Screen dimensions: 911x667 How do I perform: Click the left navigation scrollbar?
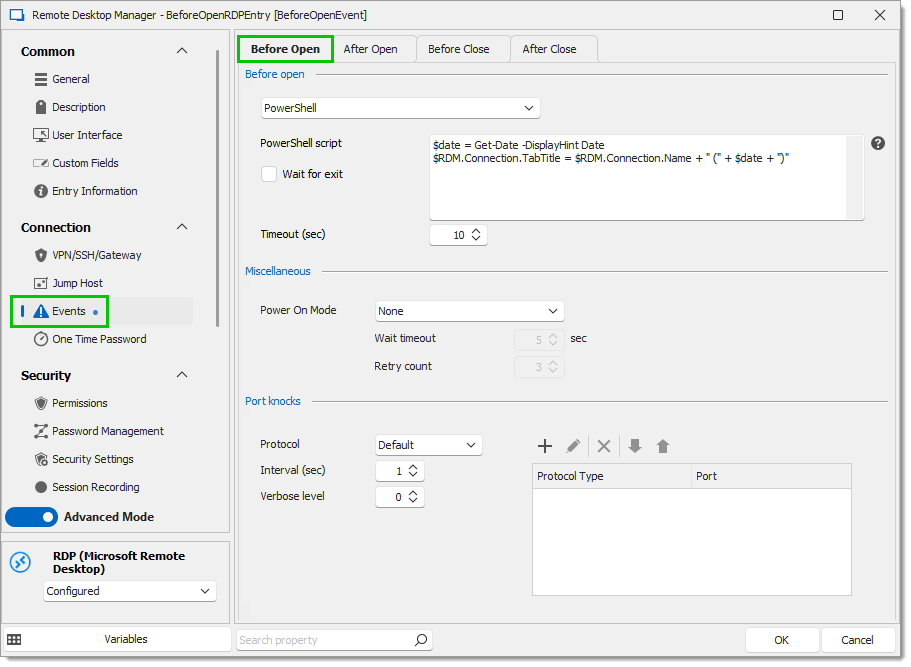217,189
